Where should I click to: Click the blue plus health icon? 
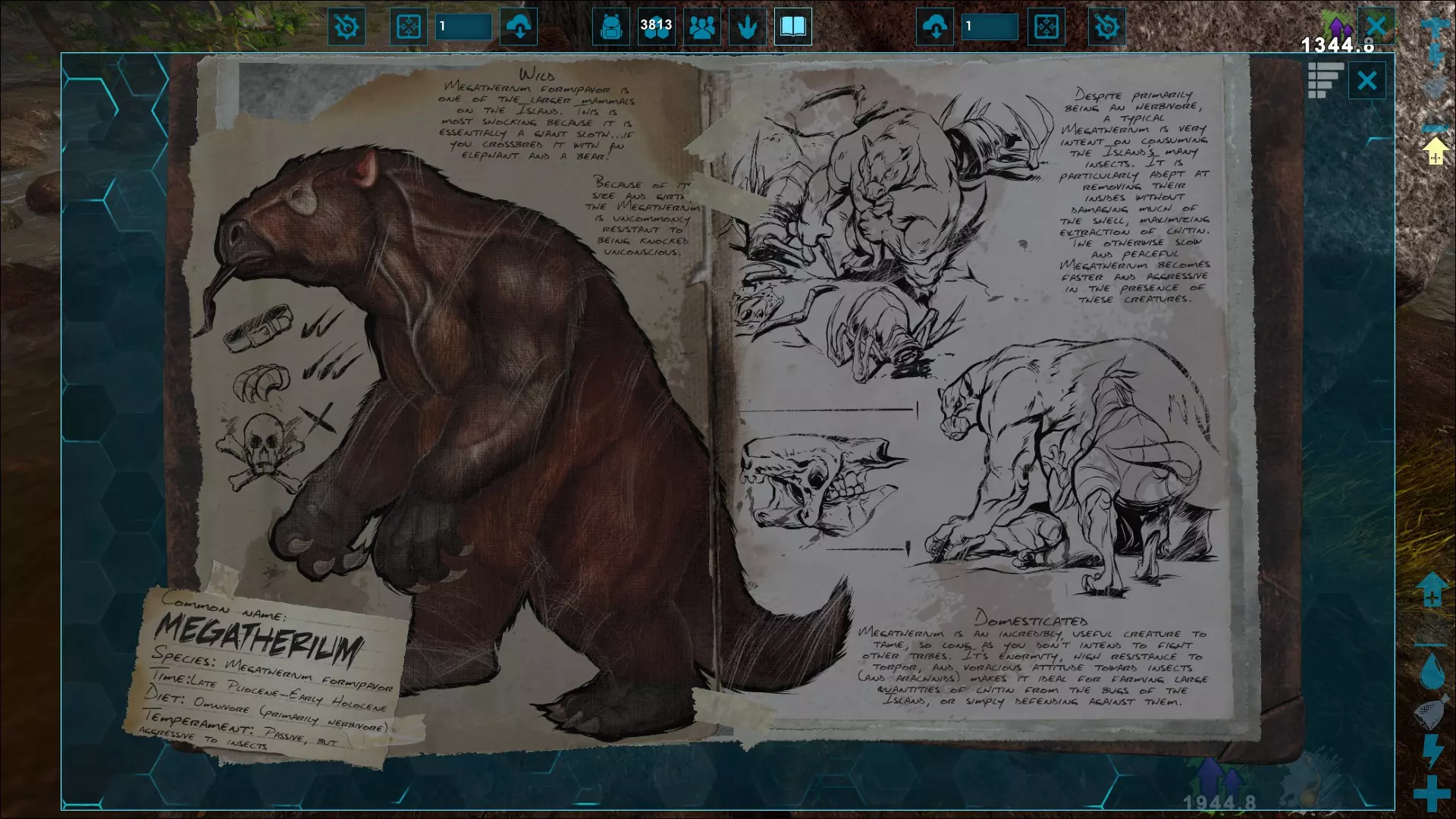[x=1432, y=793]
